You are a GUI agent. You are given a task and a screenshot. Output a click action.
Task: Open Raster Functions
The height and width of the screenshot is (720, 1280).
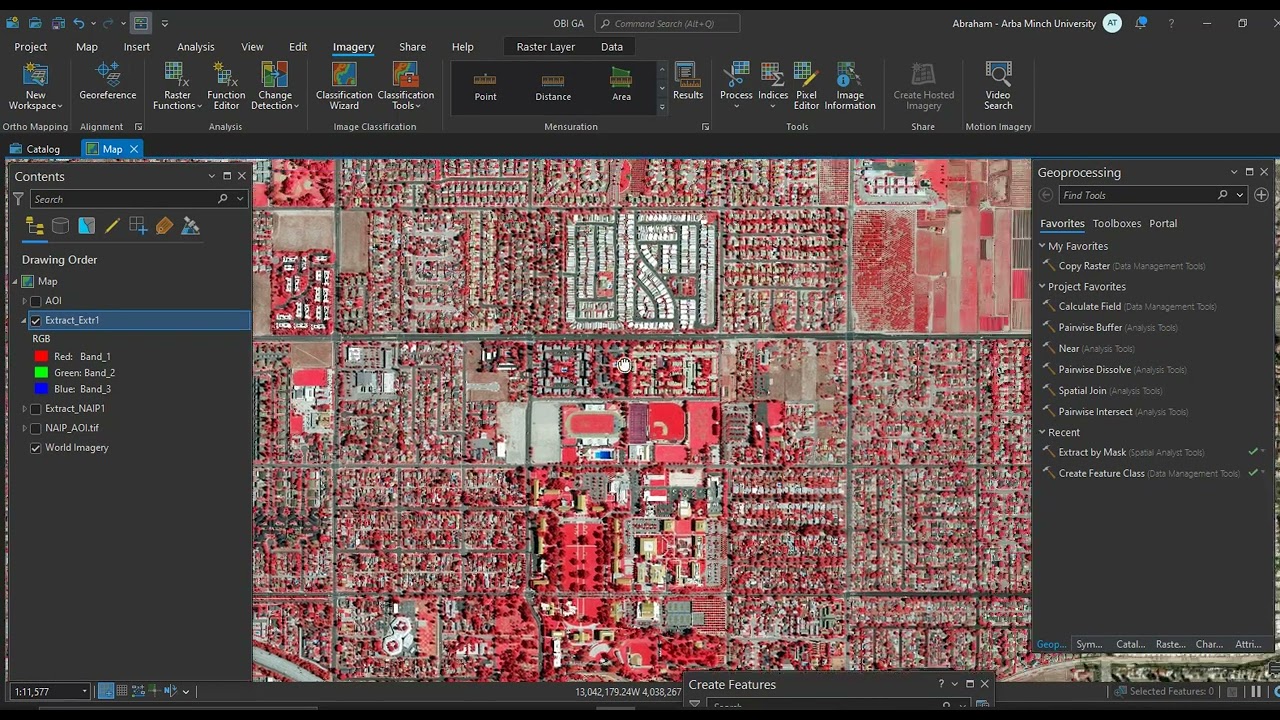pos(177,86)
